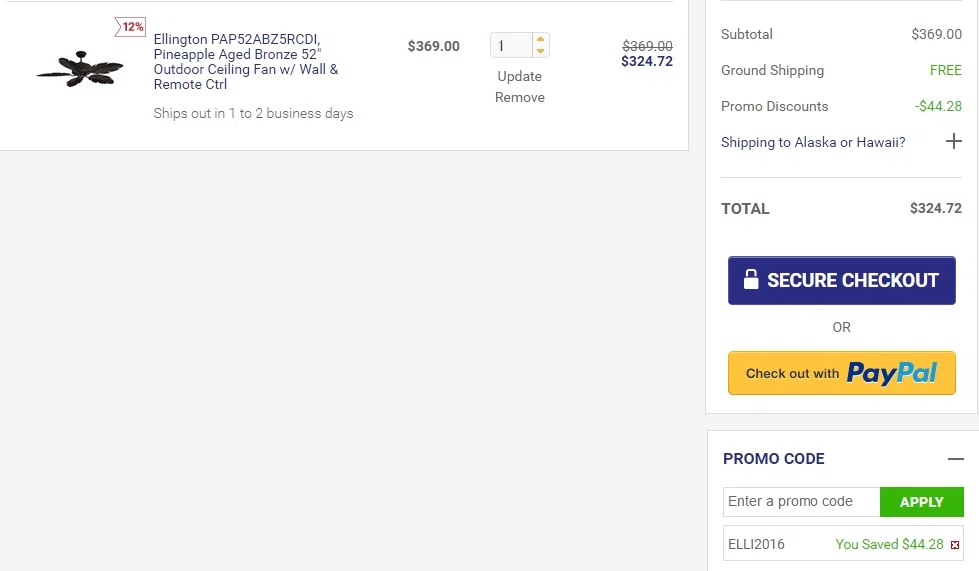
Task: Click the ceiling fan product thumbnail
Action: (80, 69)
